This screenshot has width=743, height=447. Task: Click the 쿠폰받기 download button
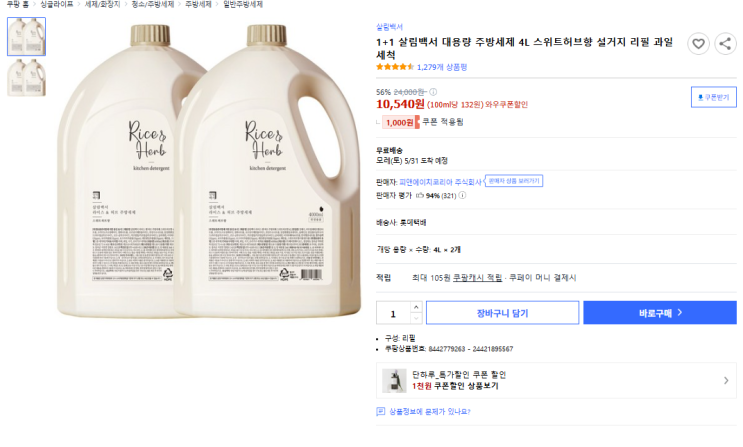[714, 97]
